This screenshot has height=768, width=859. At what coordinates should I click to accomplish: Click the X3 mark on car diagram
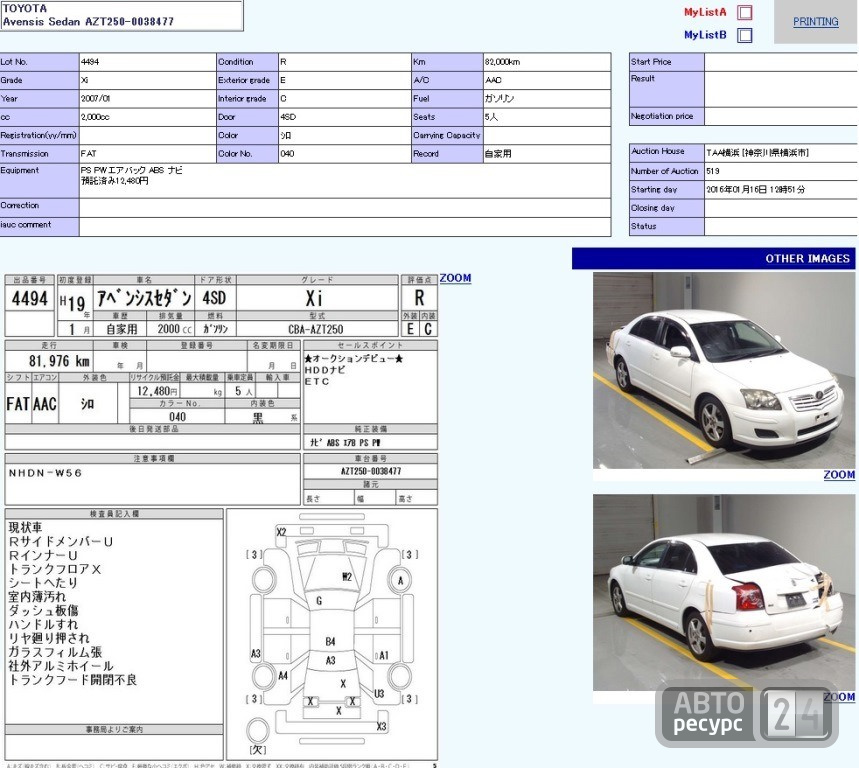381,726
